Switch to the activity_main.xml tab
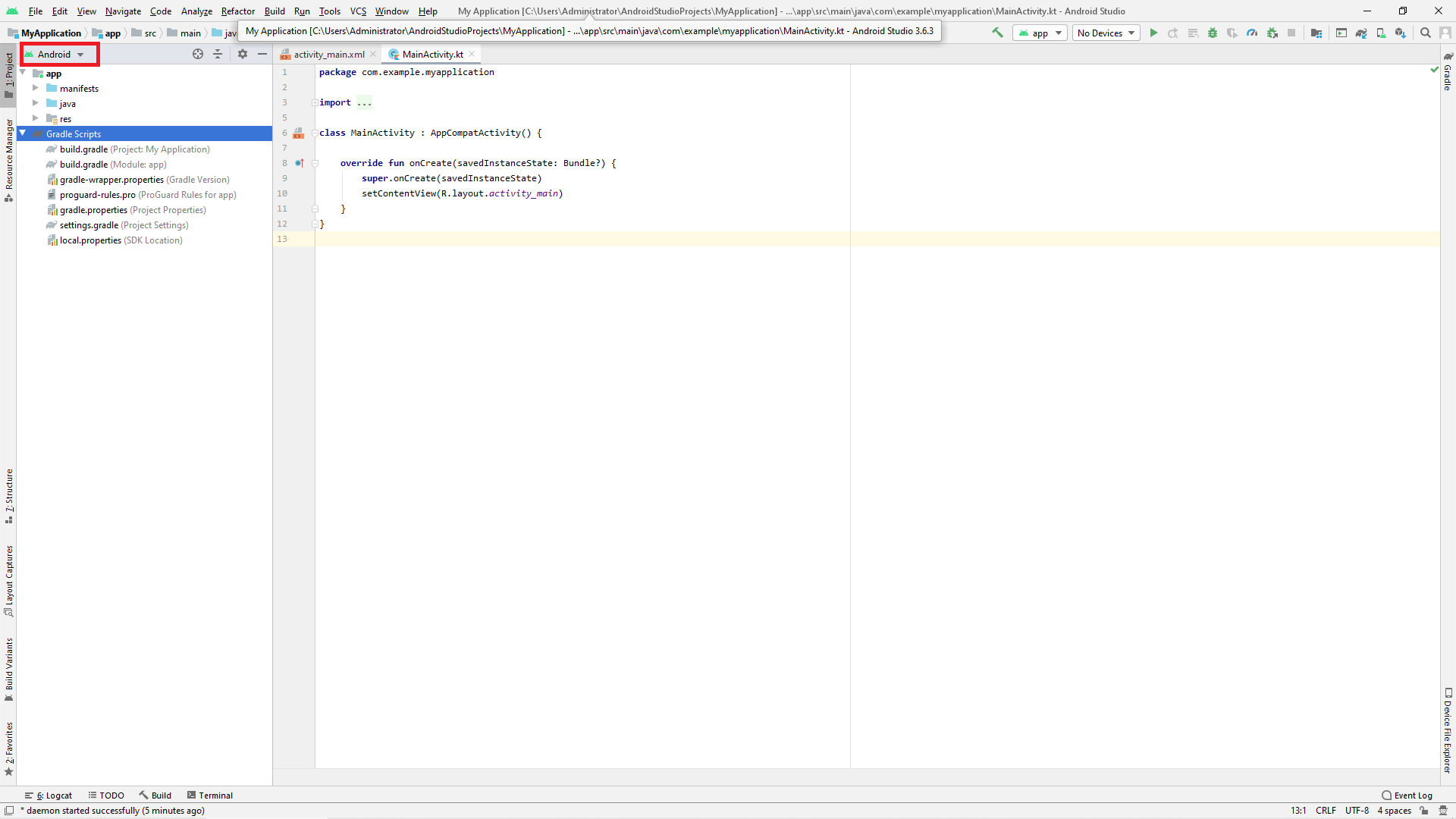1456x819 pixels. [328, 54]
